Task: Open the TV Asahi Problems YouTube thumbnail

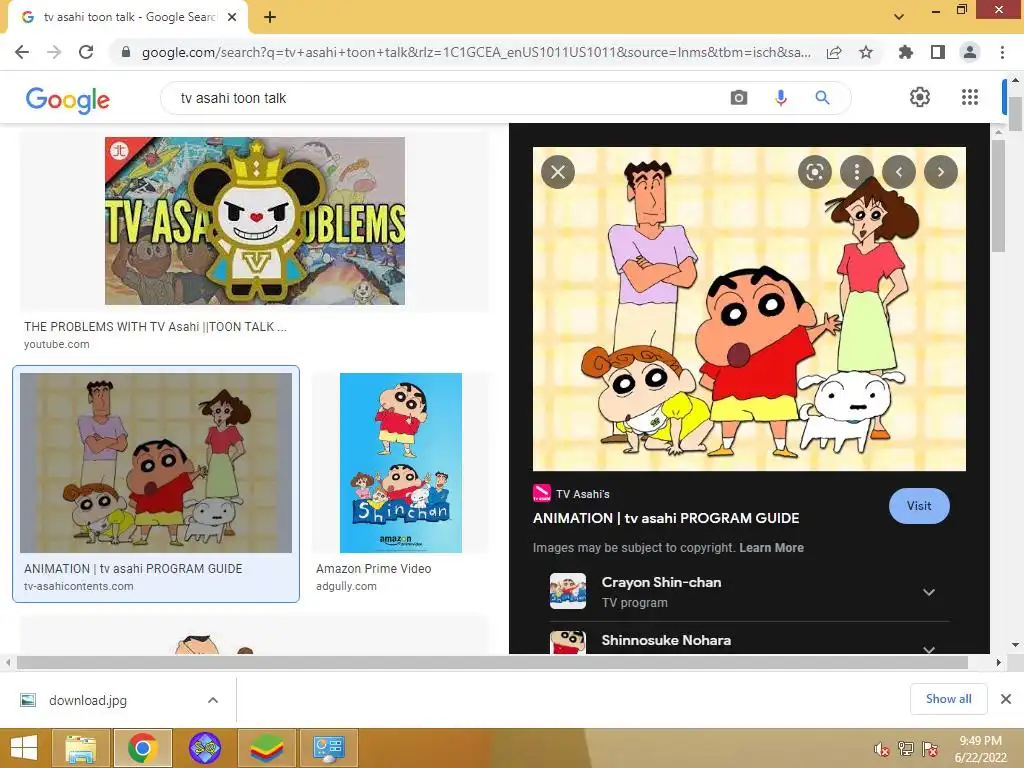Action: pos(255,221)
